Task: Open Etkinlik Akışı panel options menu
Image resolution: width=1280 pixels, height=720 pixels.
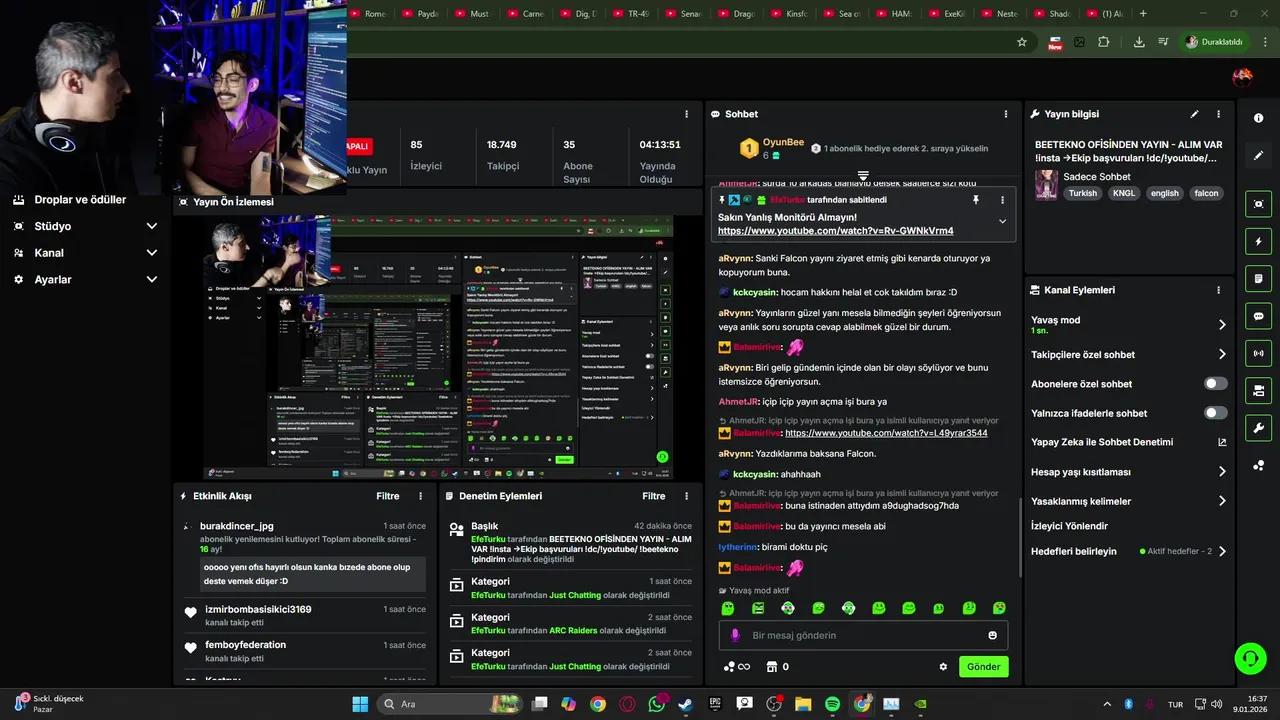Action: (x=421, y=496)
